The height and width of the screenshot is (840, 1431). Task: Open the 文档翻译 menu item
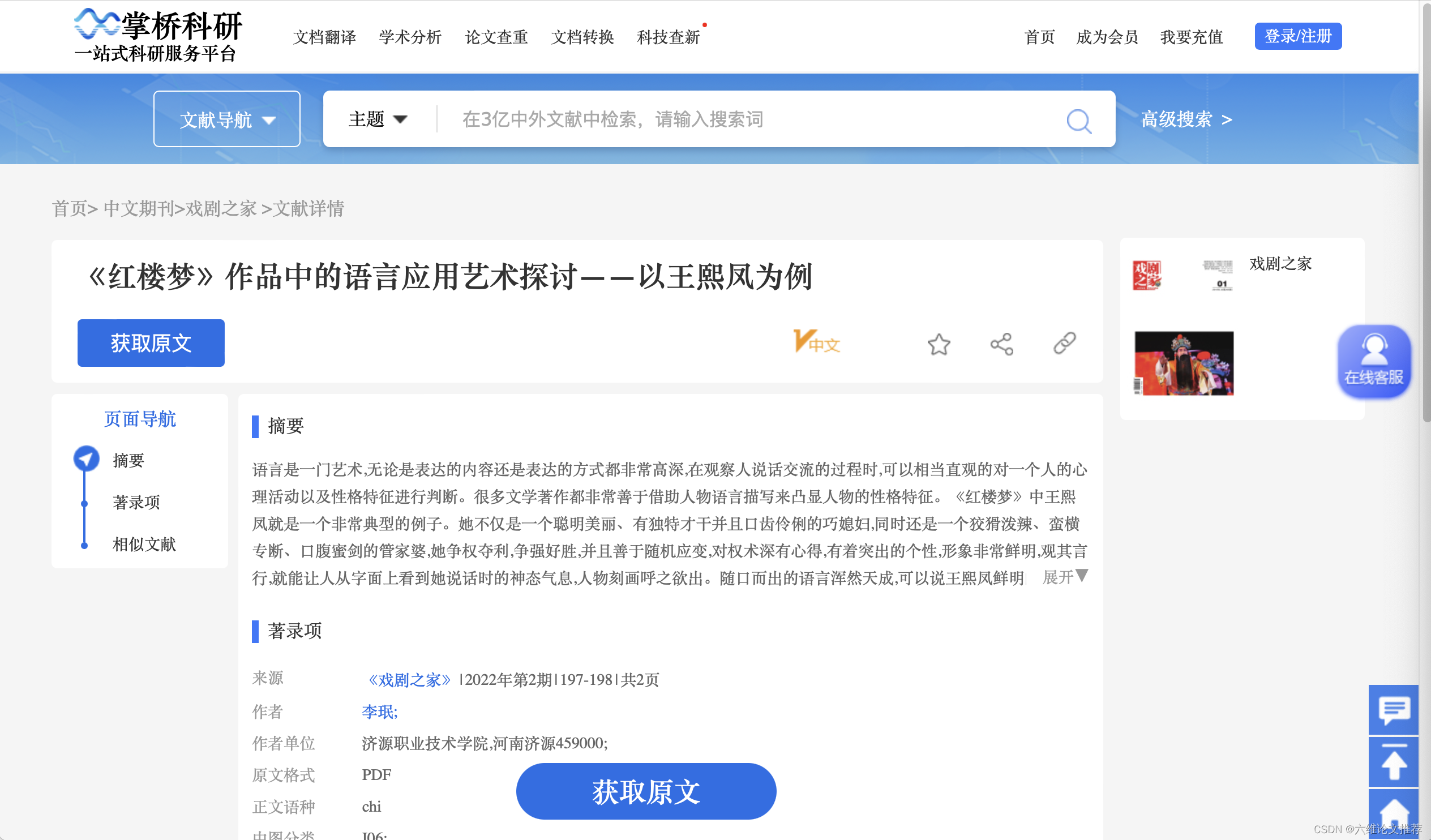pos(324,37)
